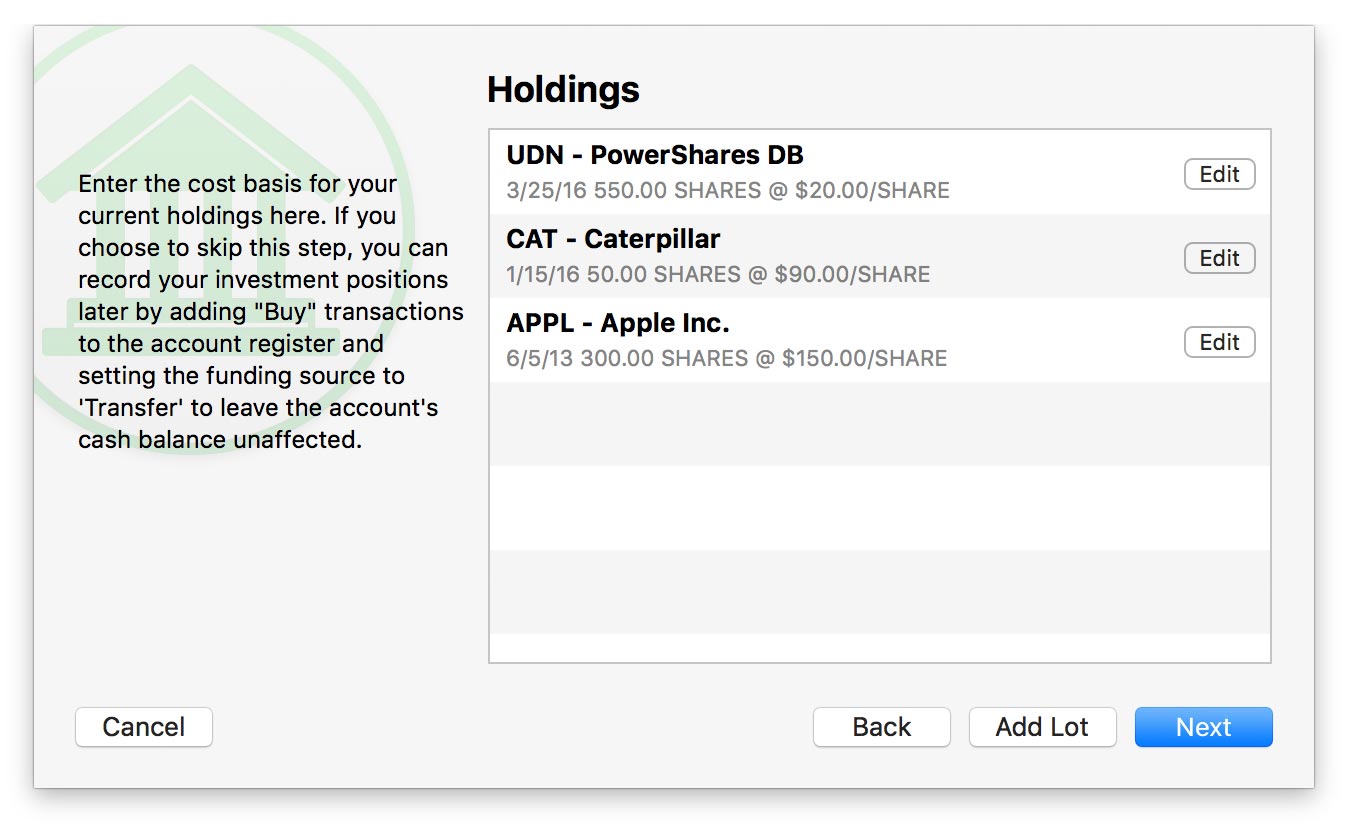1348x830 pixels.
Task: Select the UDN - PowerShares DB title
Action: pos(655,156)
